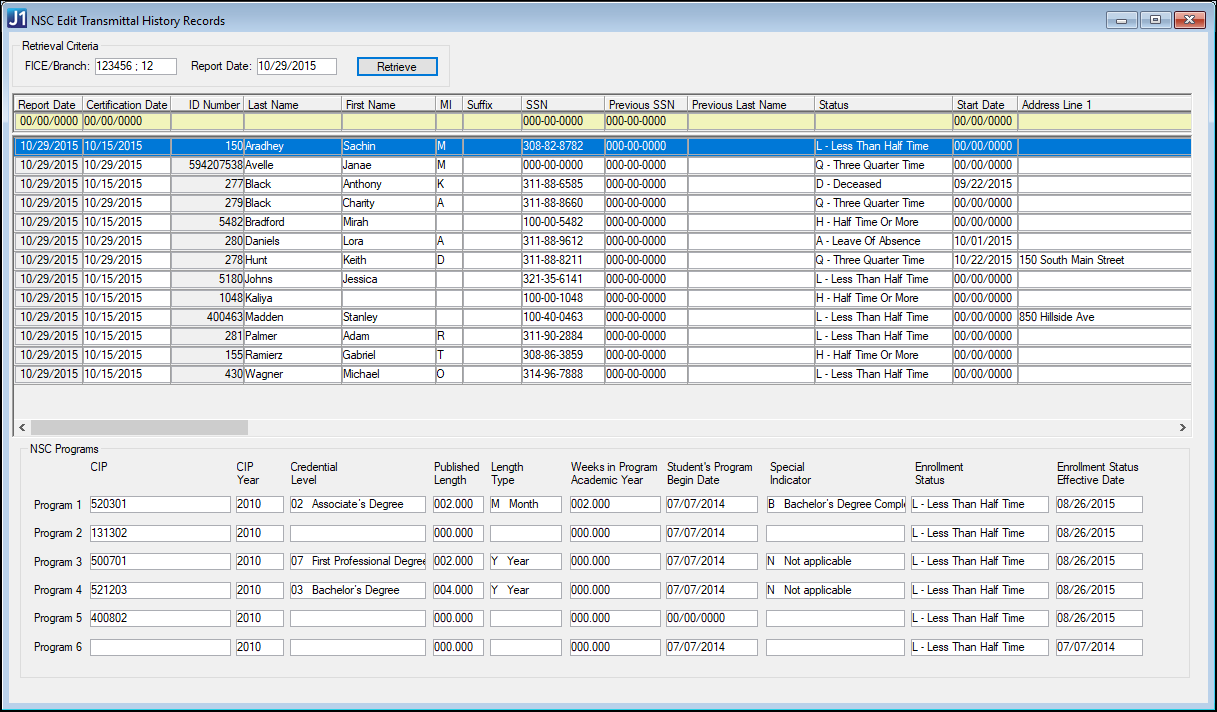Maximize the NSC Edit Transmittal window
1217x712 pixels.
[x=1155, y=20]
